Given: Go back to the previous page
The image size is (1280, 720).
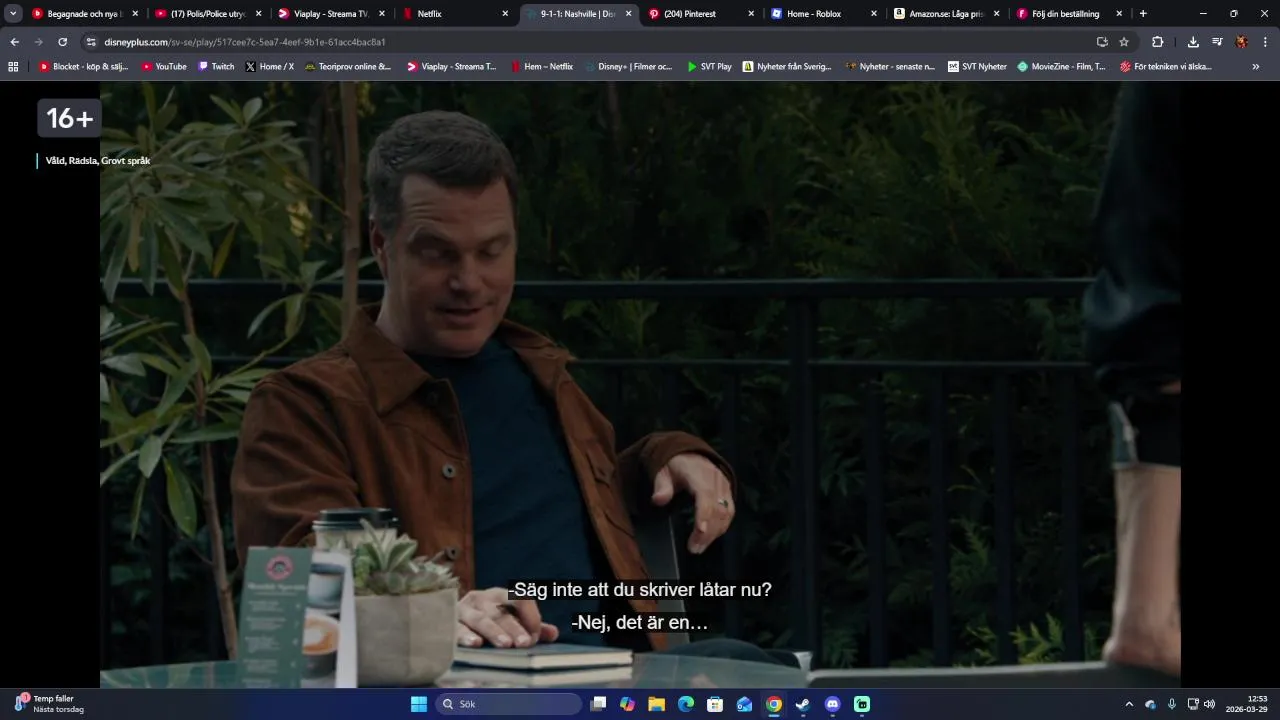Looking at the screenshot, I should pyautogui.click(x=14, y=42).
